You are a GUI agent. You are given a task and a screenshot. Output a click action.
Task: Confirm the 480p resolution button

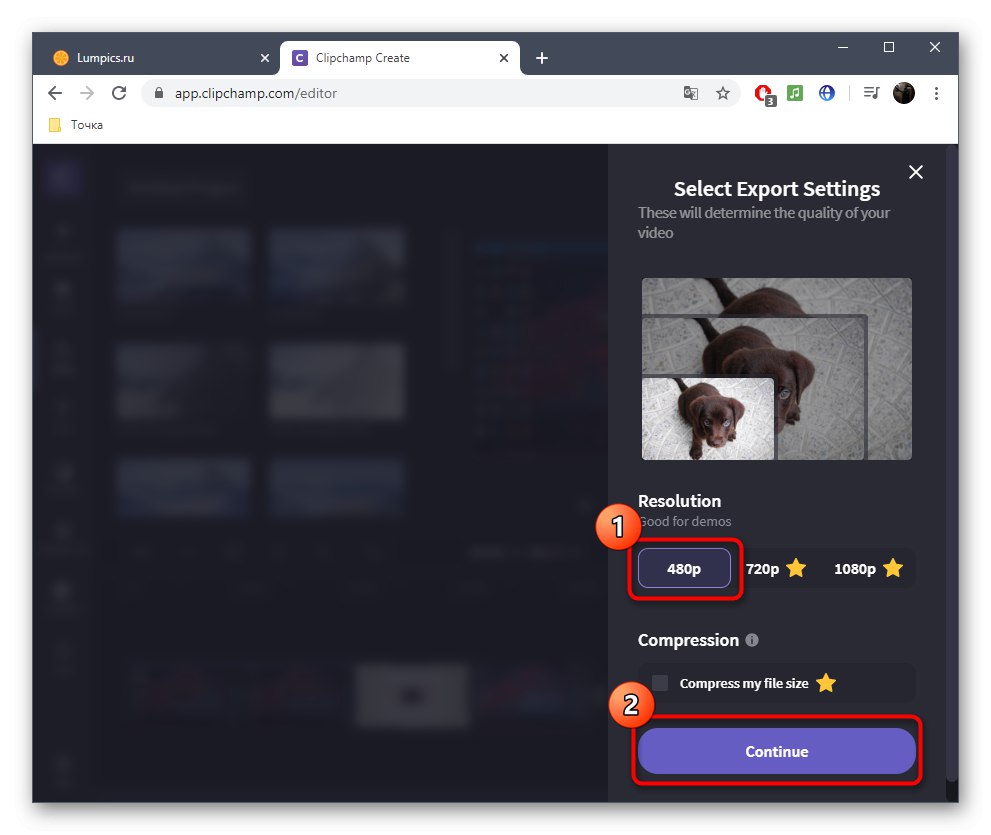click(x=684, y=568)
